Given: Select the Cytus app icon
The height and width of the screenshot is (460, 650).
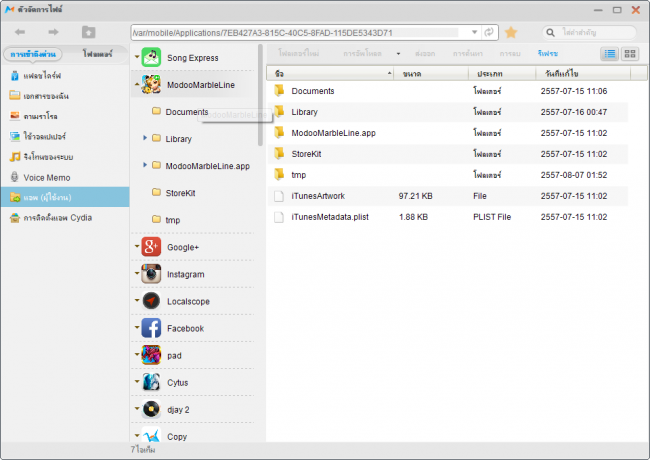Looking at the screenshot, I should click(x=151, y=383).
